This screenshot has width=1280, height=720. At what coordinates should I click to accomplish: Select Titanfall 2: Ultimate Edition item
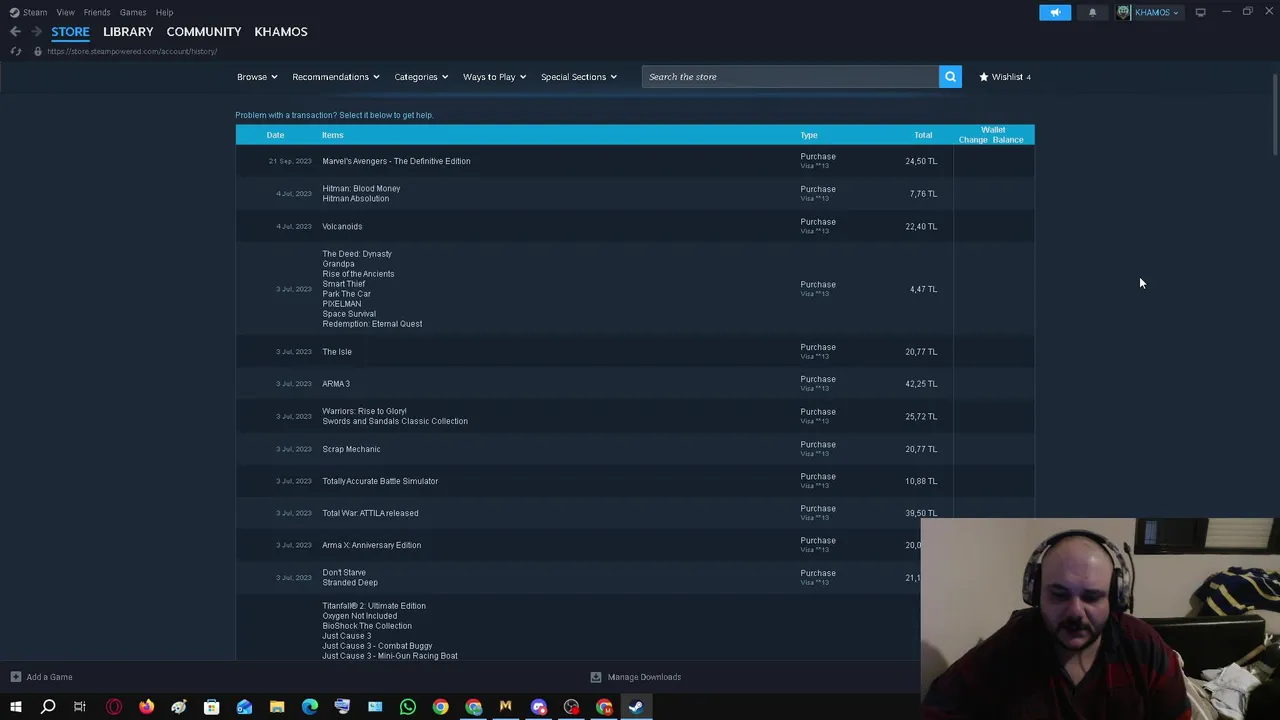374,606
